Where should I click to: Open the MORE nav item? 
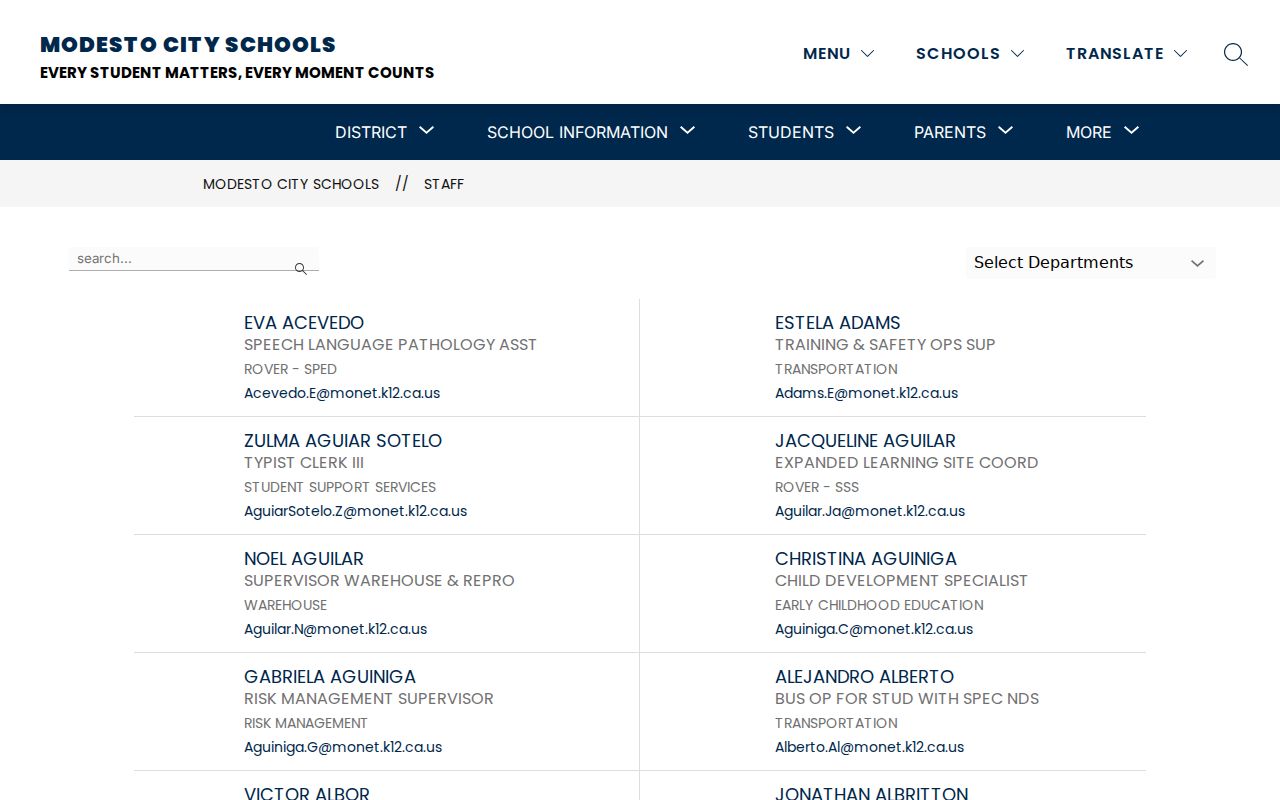point(1089,132)
